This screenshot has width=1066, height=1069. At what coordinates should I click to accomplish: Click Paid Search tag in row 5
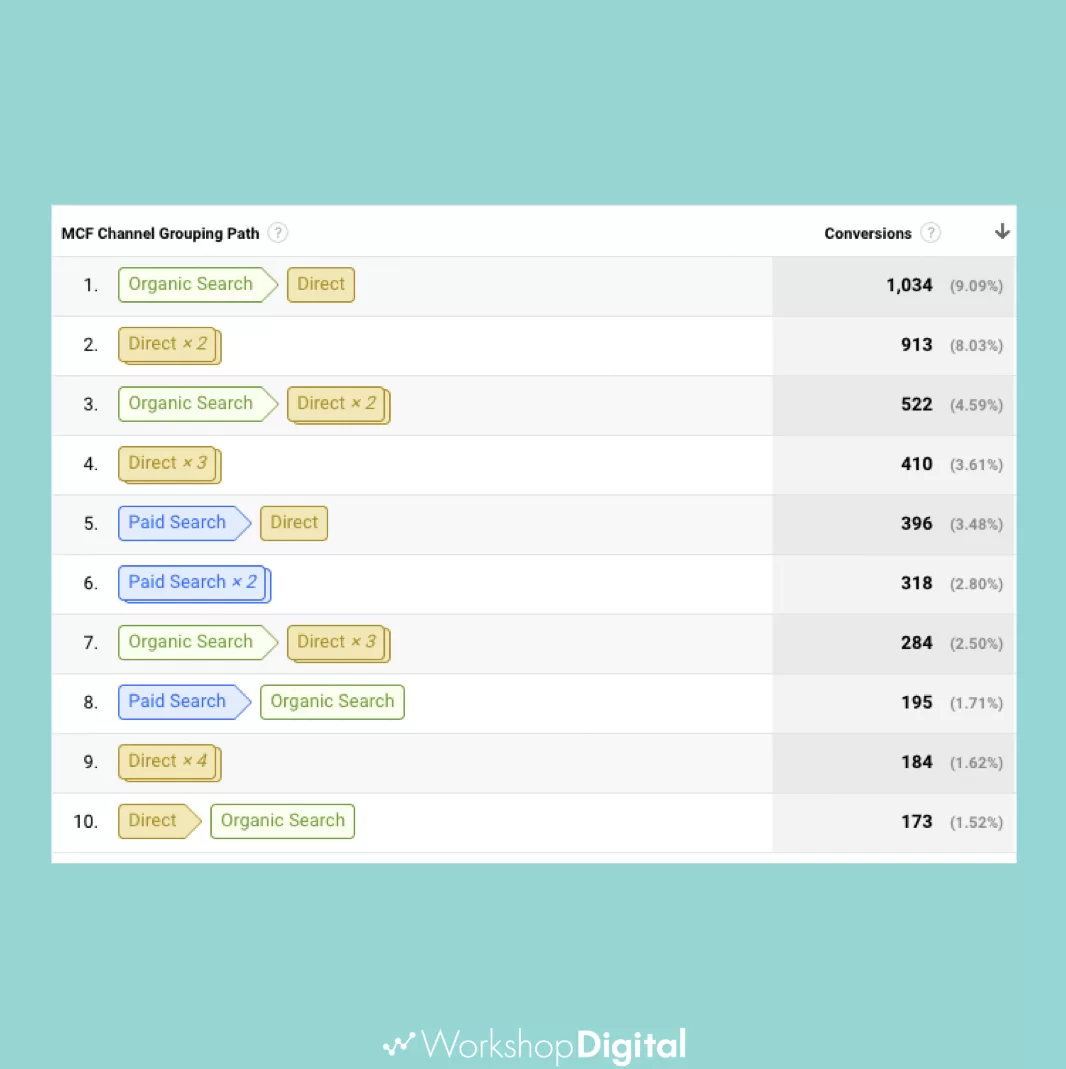(184, 523)
